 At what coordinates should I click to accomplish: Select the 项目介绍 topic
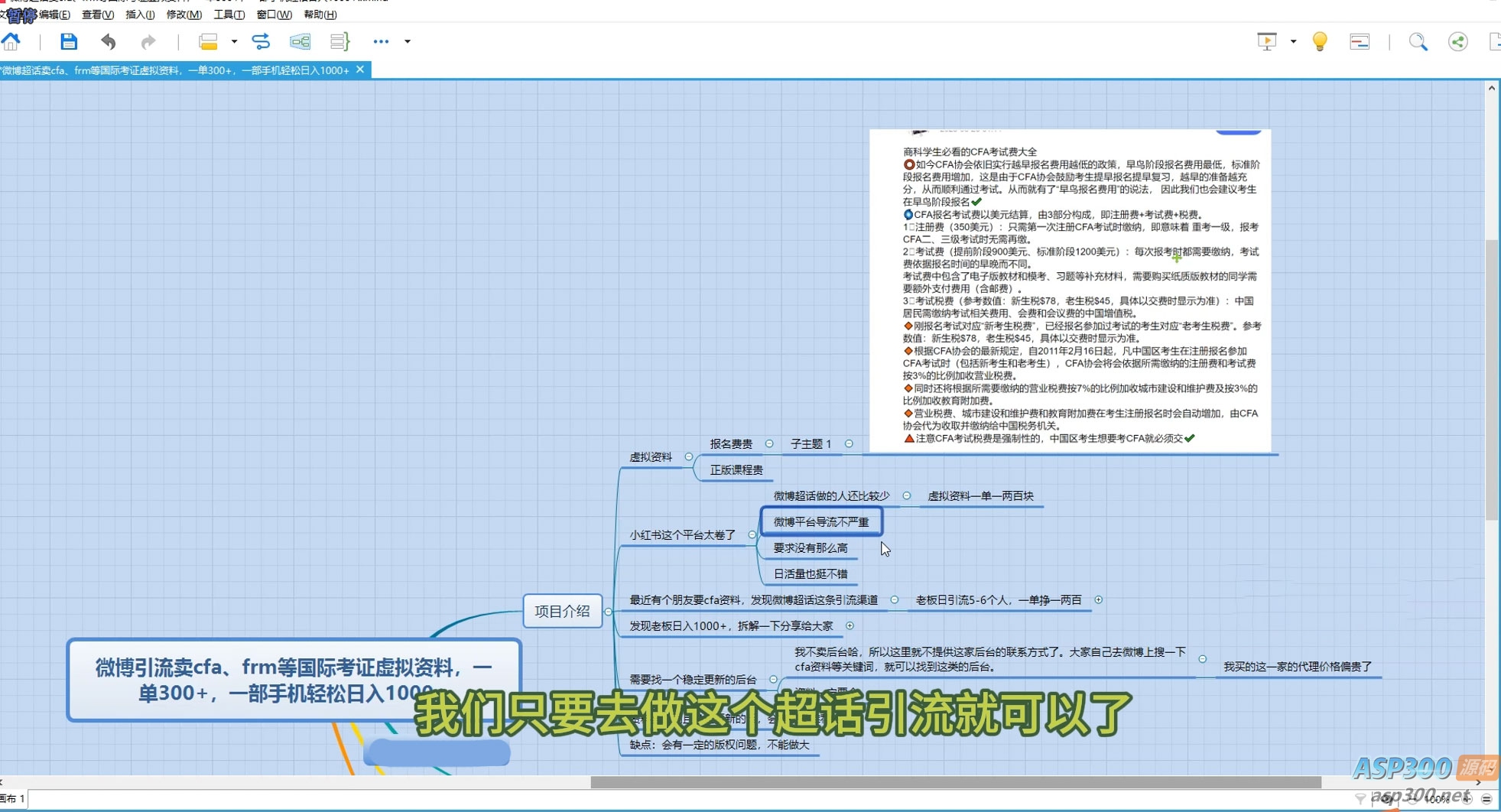(x=562, y=611)
